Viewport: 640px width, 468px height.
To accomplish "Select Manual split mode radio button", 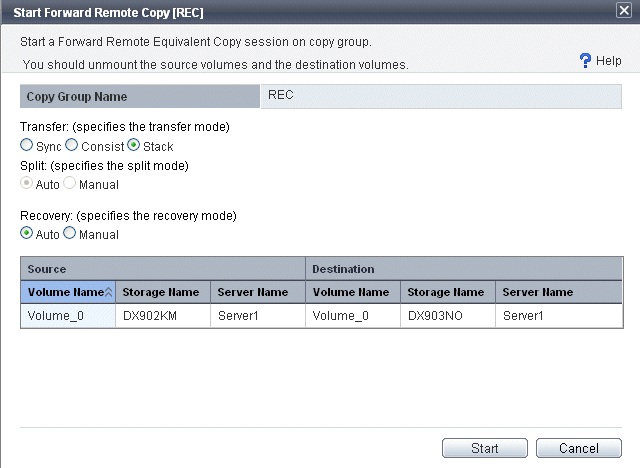I will coord(70,183).
